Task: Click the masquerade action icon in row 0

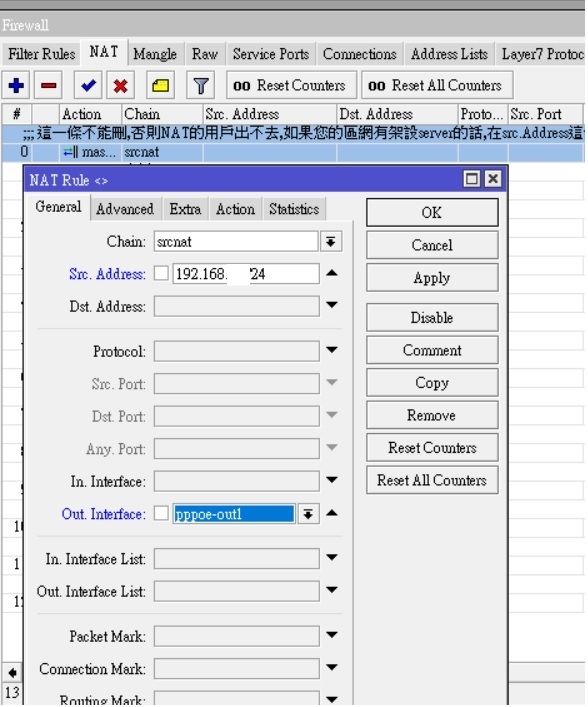Action: click(x=71, y=152)
